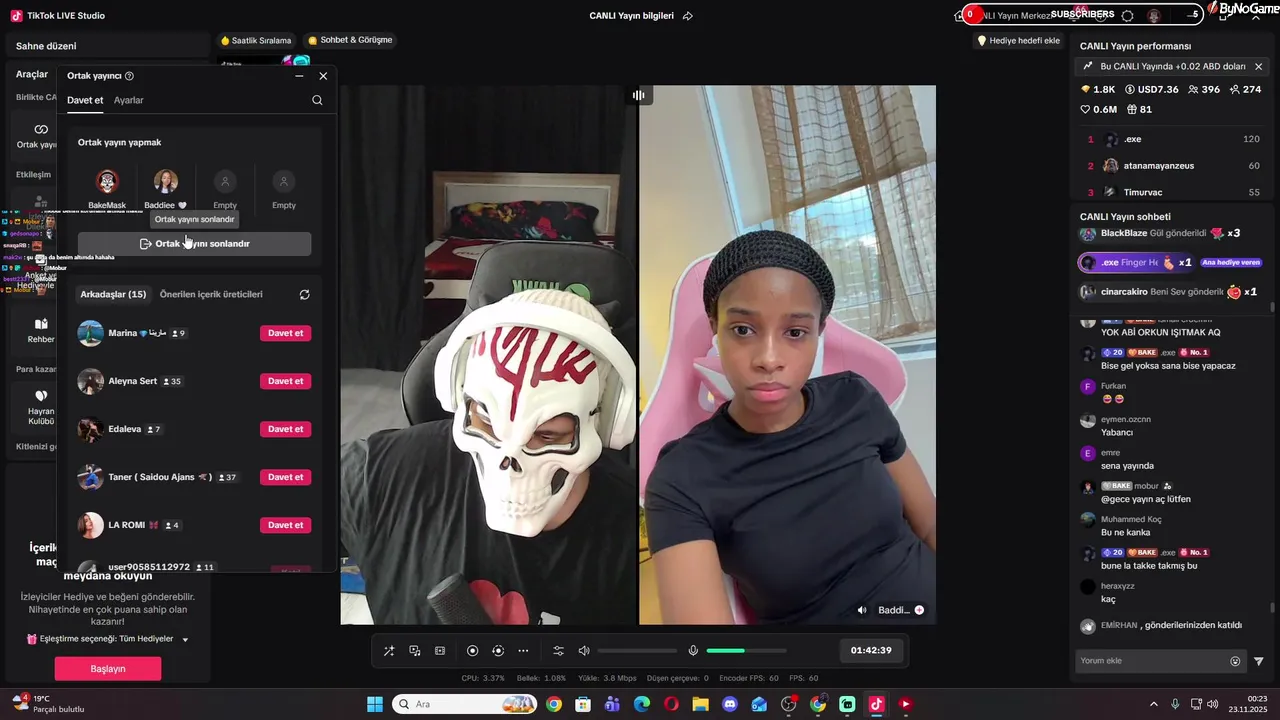Adjust the microphone level slider
Viewport: 1280px width, 720px height.
click(x=745, y=651)
